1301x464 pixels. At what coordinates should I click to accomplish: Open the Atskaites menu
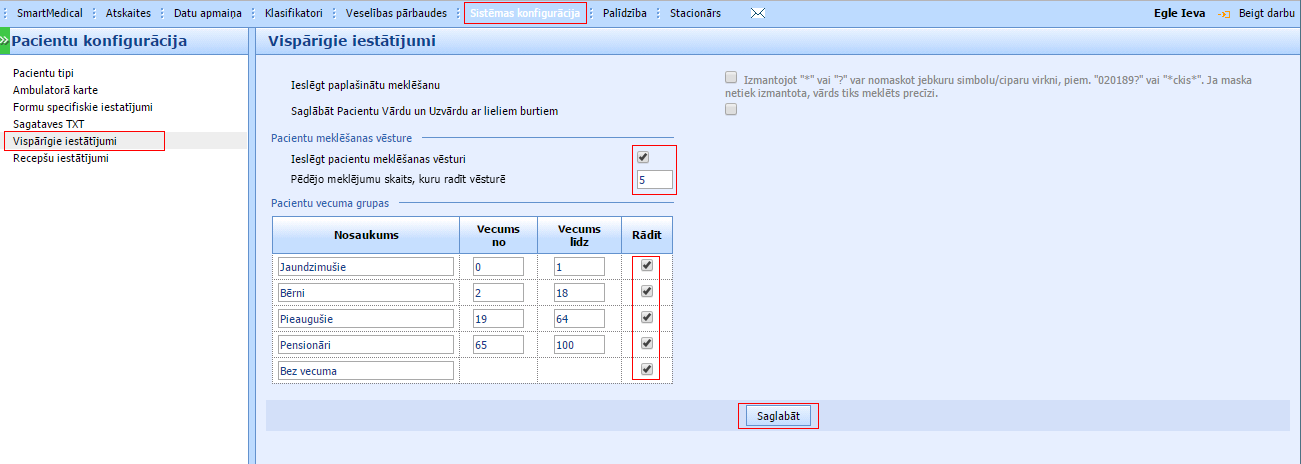point(128,14)
